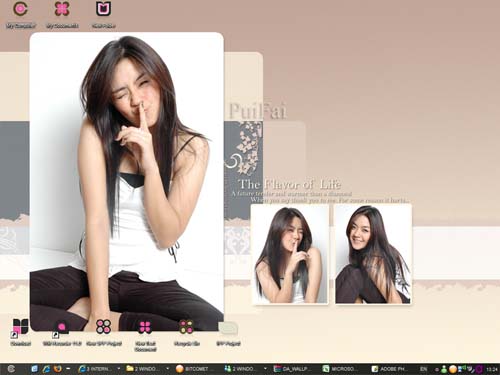Viewport: 500px width, 375px height.
Task: Open the four-circle pink and gray desktop icon
Action: tap(103, 326)
